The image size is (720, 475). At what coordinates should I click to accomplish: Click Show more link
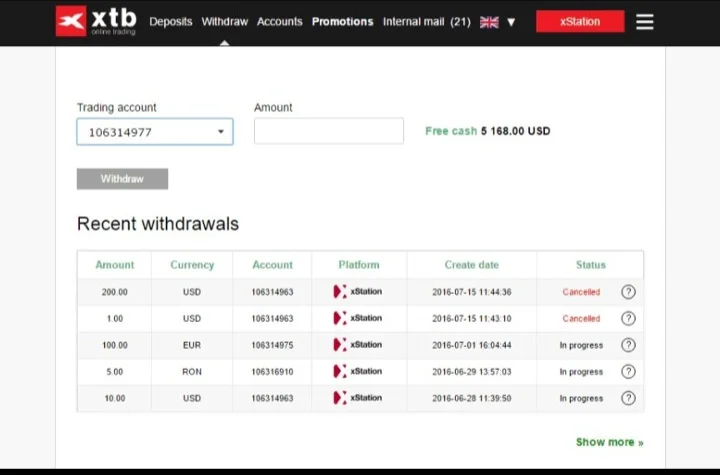[x=609, y=442]
